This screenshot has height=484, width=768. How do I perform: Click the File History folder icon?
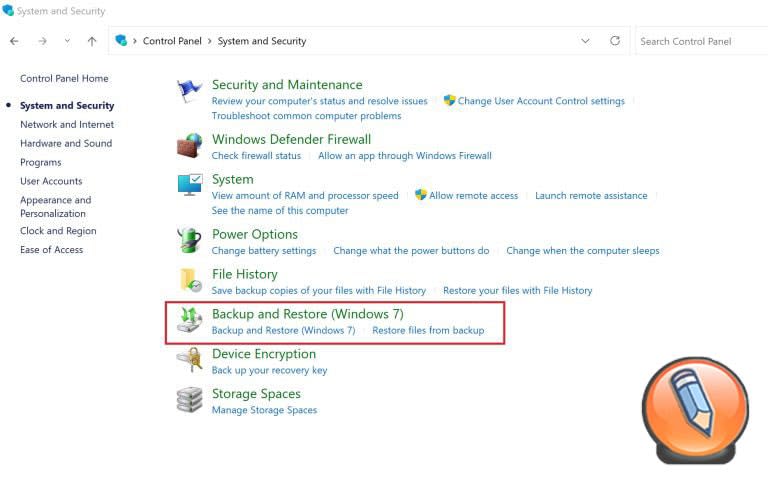click(x=191, y=280)
